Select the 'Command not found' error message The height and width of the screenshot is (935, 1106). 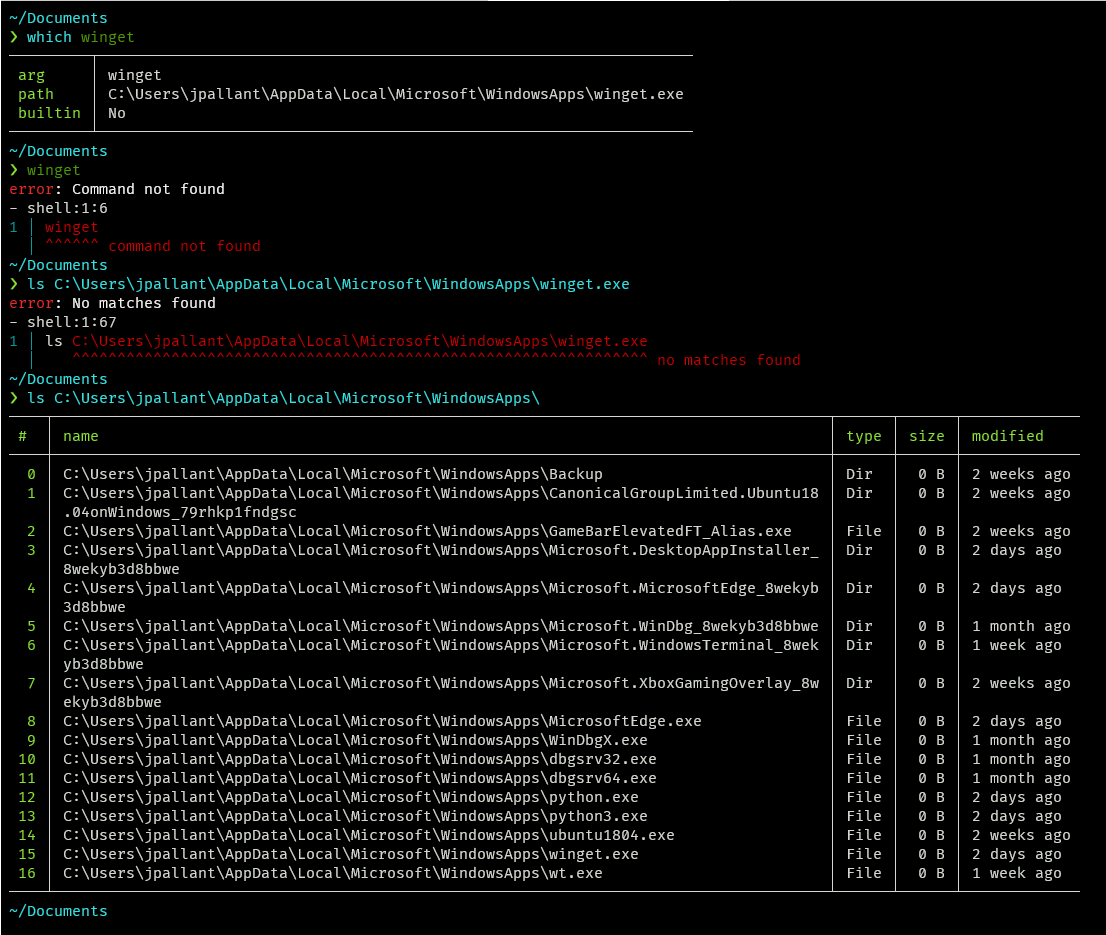[x=152, y=188]
